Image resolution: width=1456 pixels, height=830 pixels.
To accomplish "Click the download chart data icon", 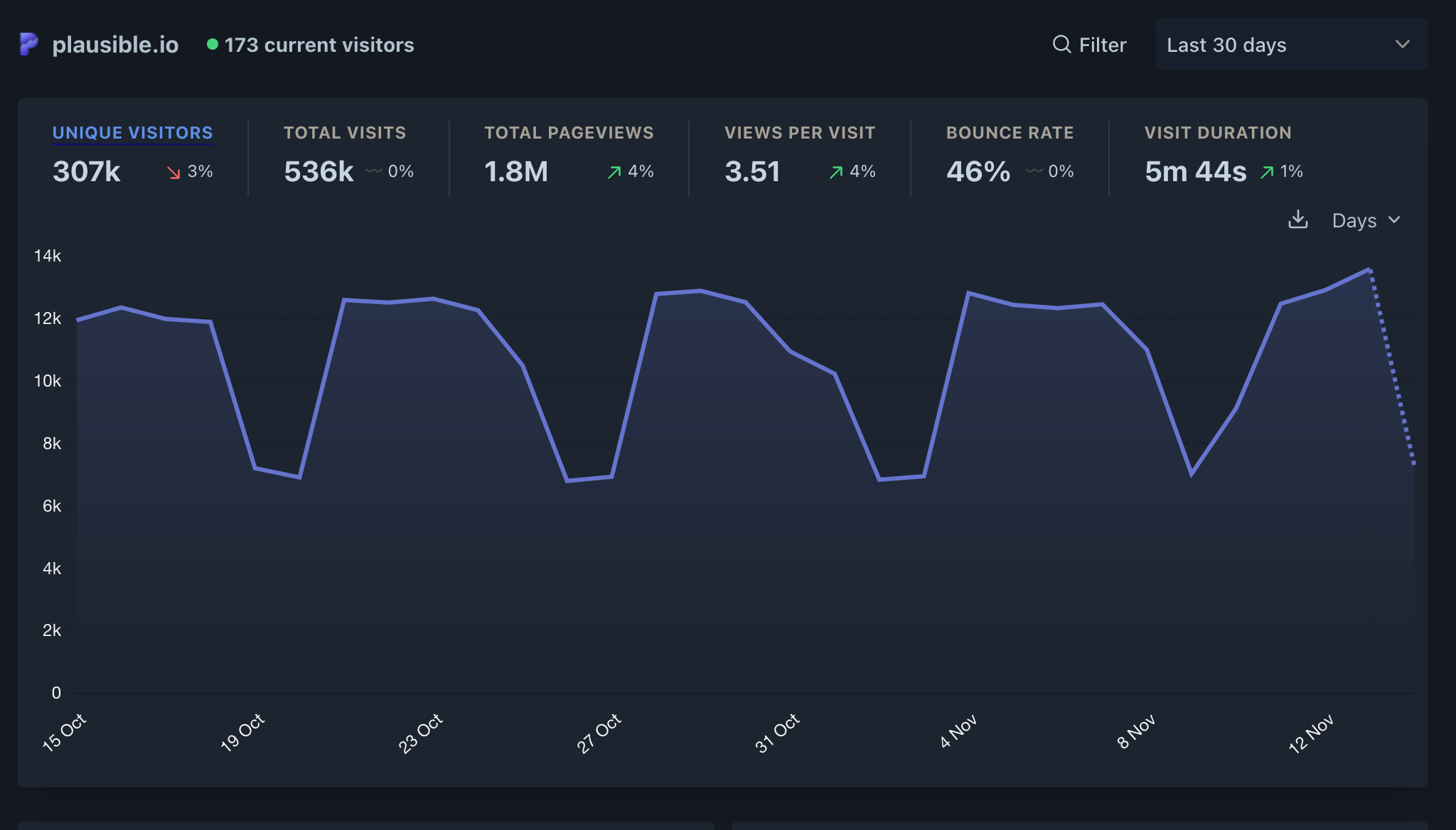I will click(x=1297, y=220).
